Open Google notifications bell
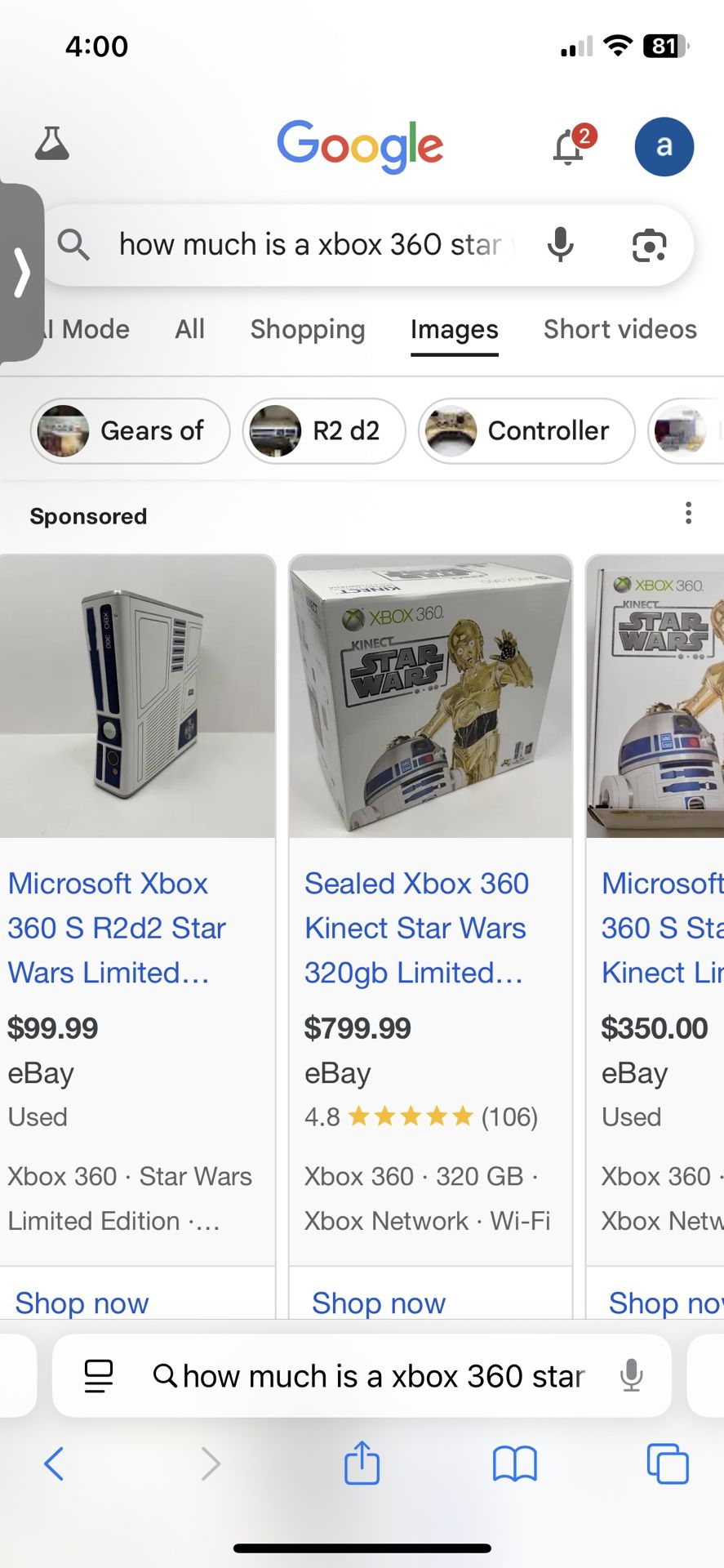Image resolution: width=724 pixels, height=1568 pixels. click(x=570, y=147)
